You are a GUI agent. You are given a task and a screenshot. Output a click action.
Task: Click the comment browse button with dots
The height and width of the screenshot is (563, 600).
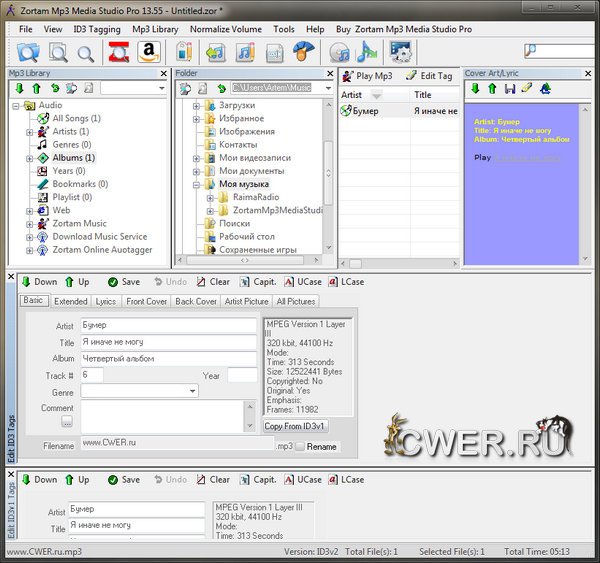[x=66, y=423]
